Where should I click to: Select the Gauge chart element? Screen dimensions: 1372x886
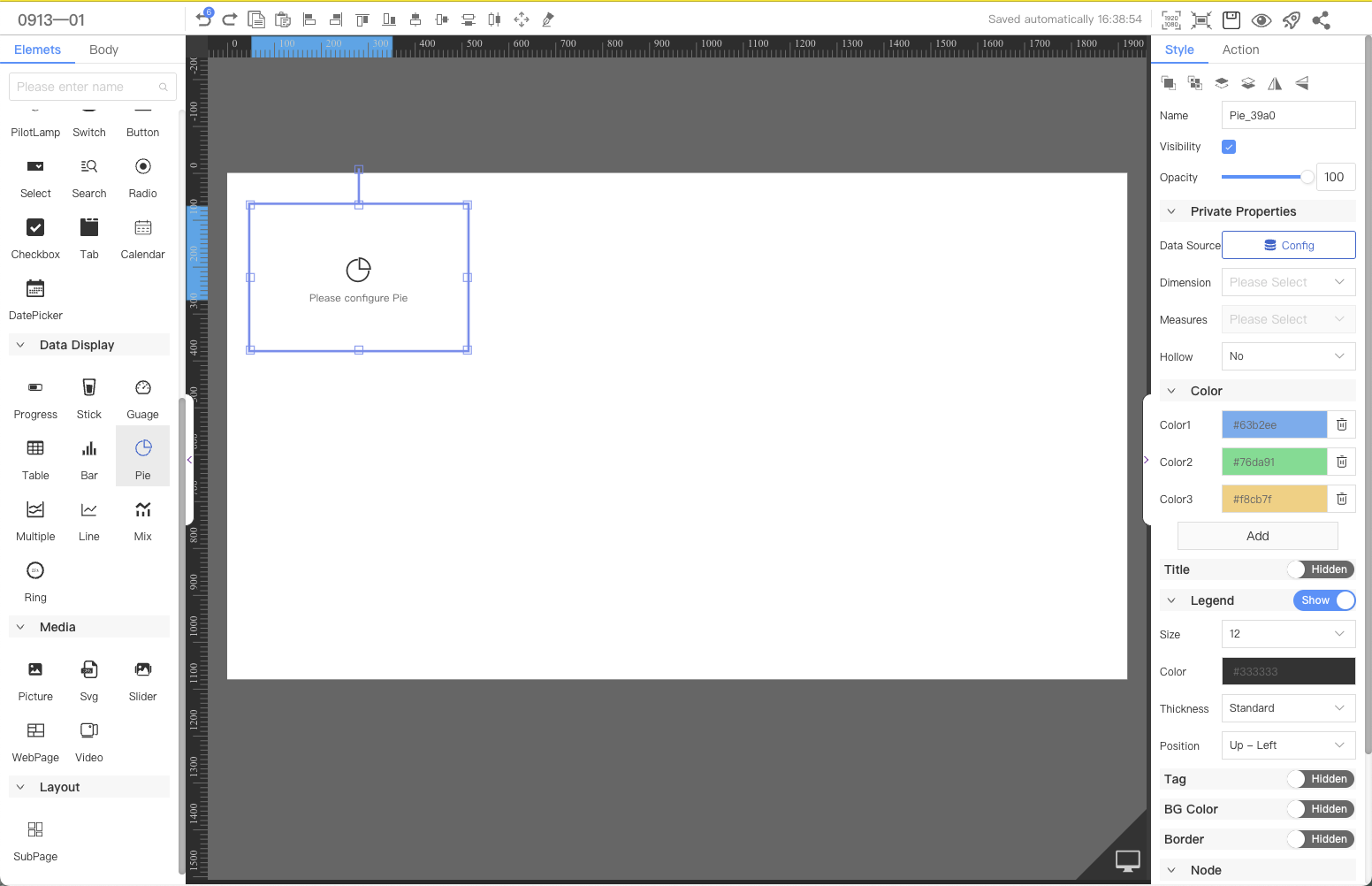click(142, 398)
